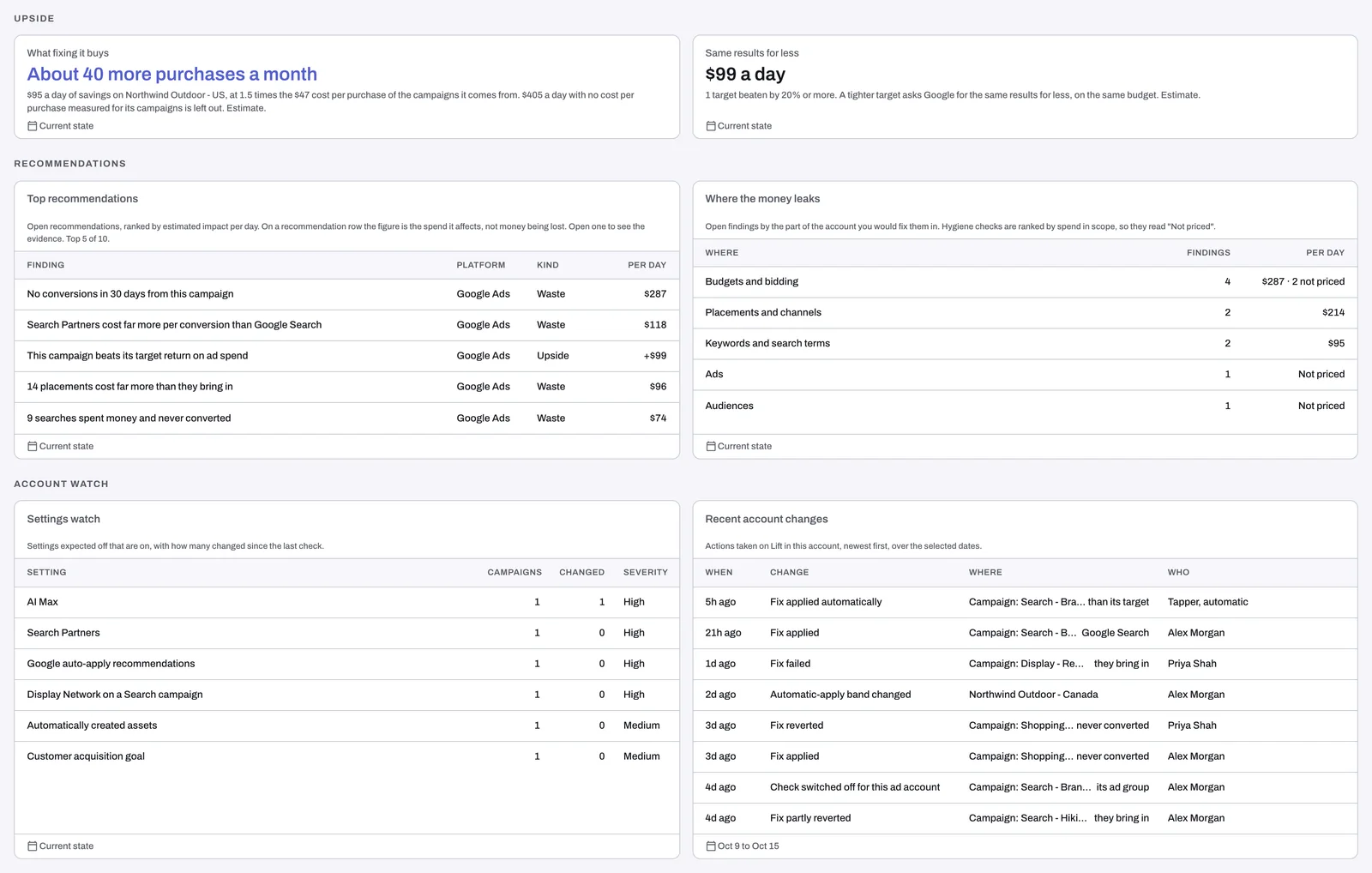Screen dimensions: 1372x873
Task: Click calendar icon under Where the money leaks
Action: pos(710,446)
